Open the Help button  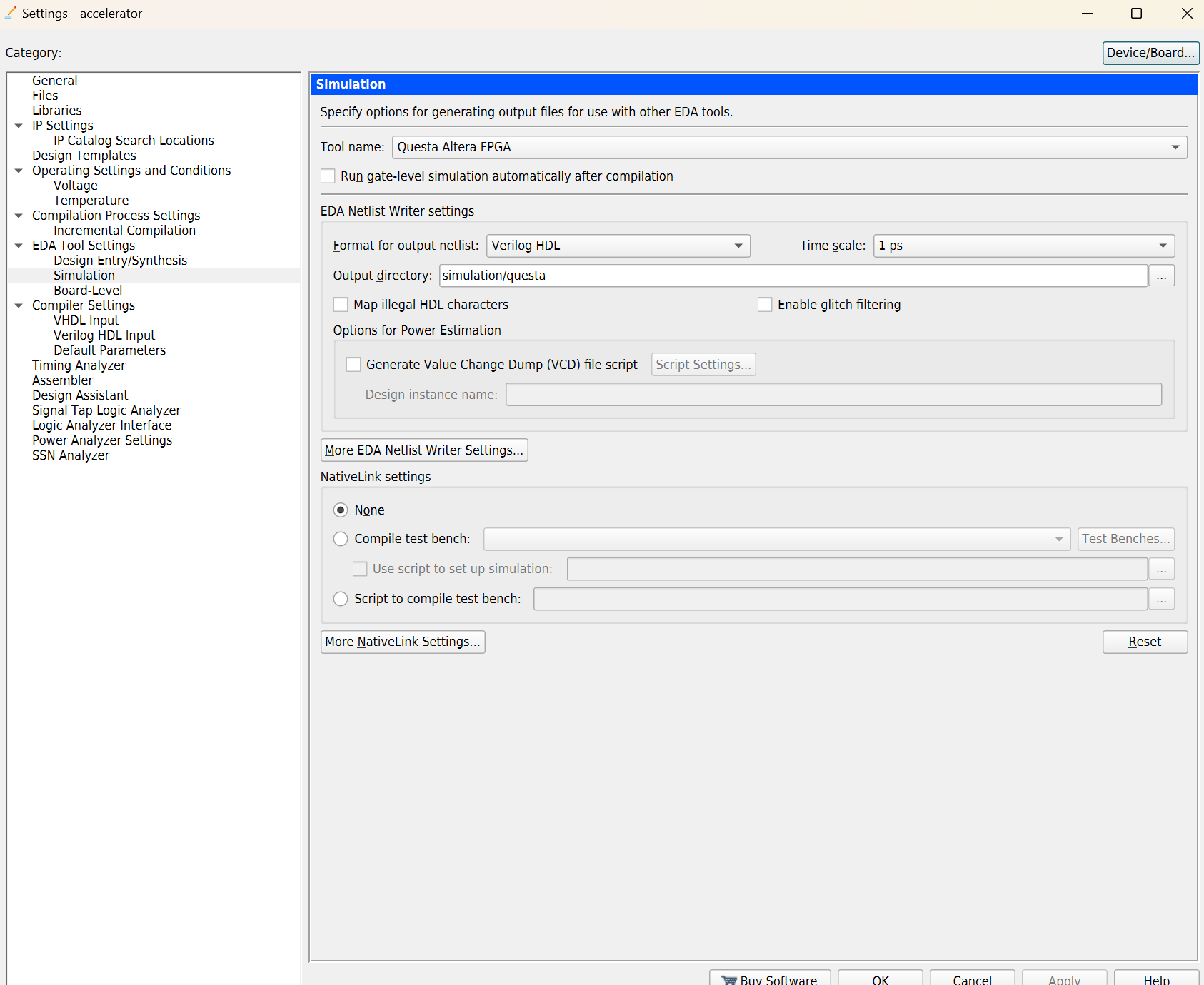[1156, 978]
